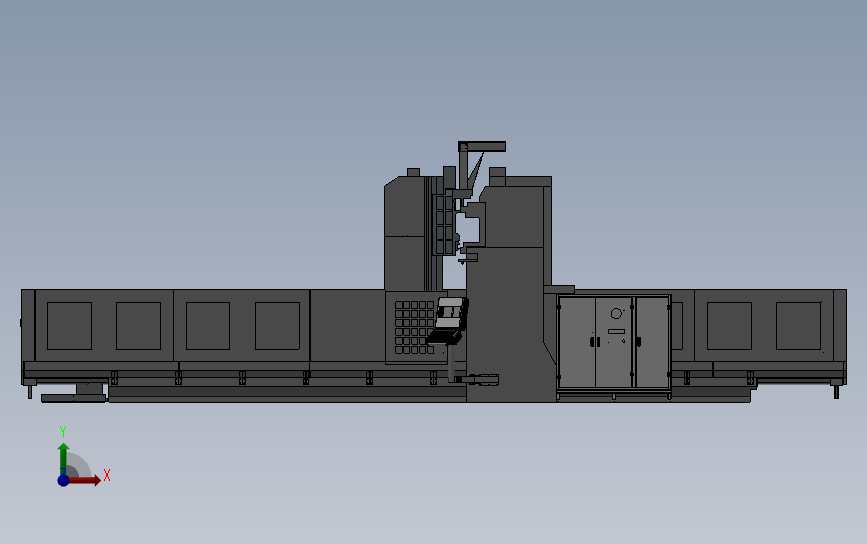This screenshot has height=544, width=867.
Task: Select the overhead arm on top of the column
Action: pyautogui.click(x=482, y=147)
